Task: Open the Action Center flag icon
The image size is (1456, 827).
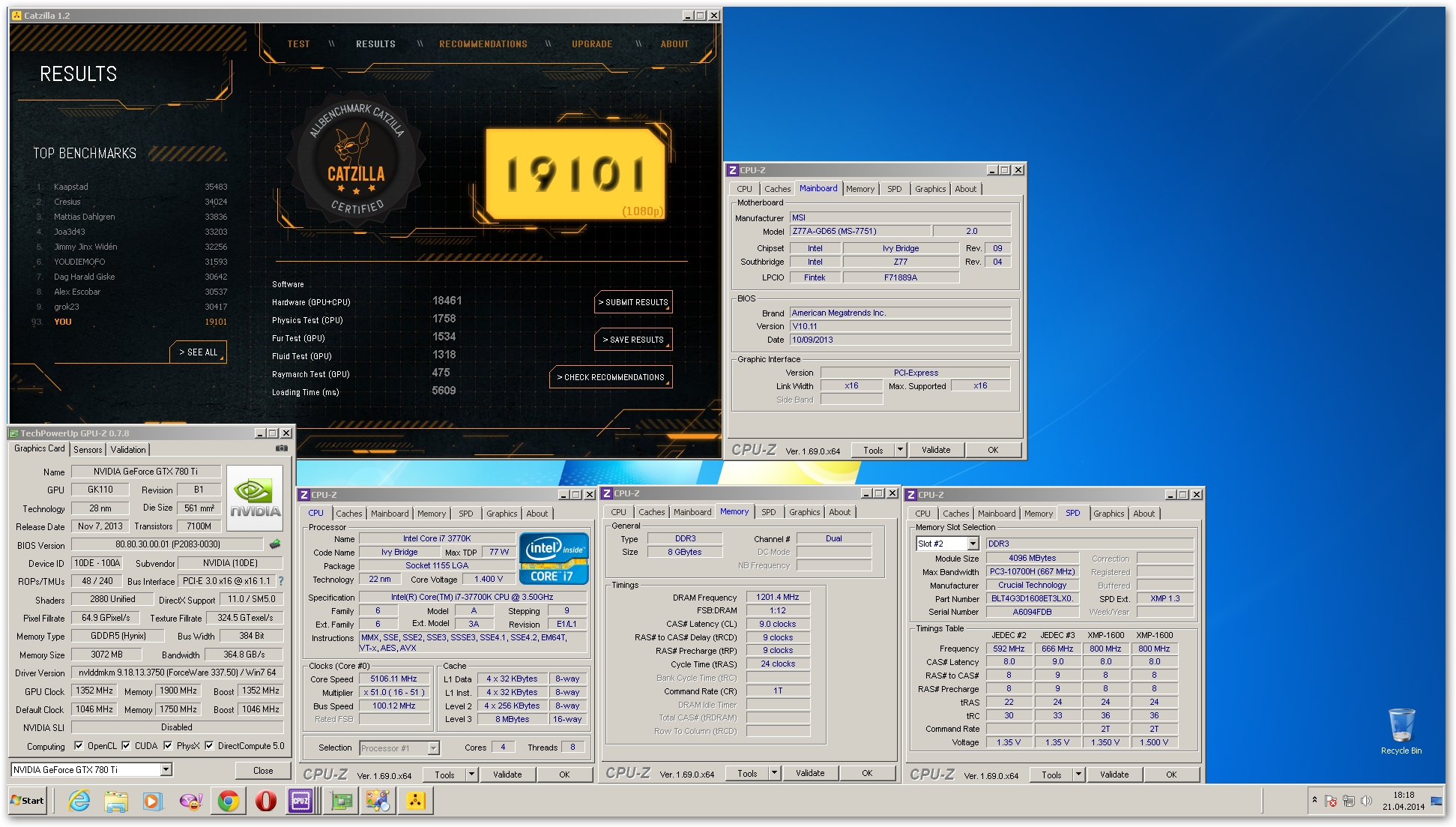Action: click(x=1331, y=801)
